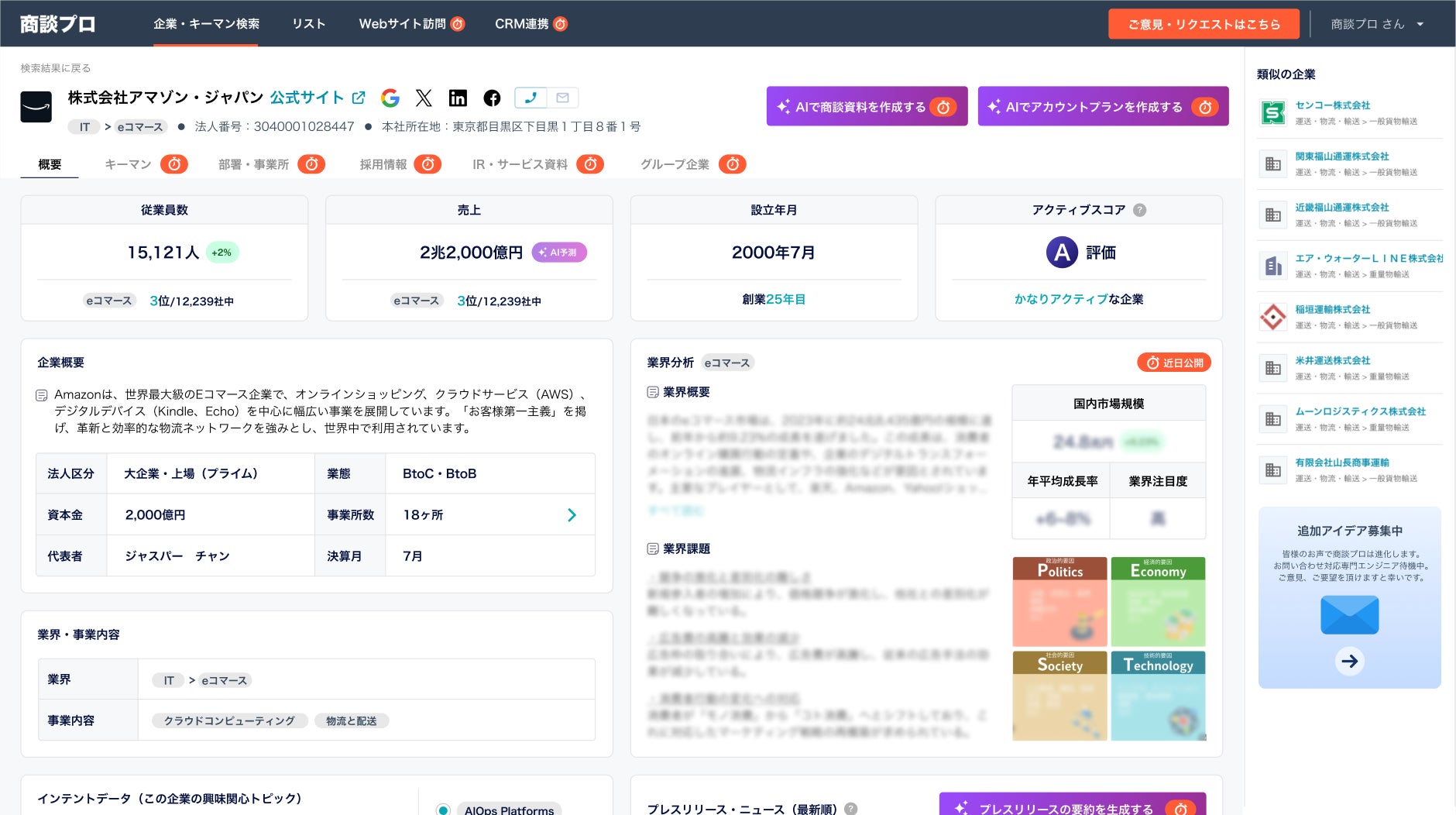Click the timer icon on Webサイト訪問
Viewport: 1456px width, 815px height.
coord(458,24)
